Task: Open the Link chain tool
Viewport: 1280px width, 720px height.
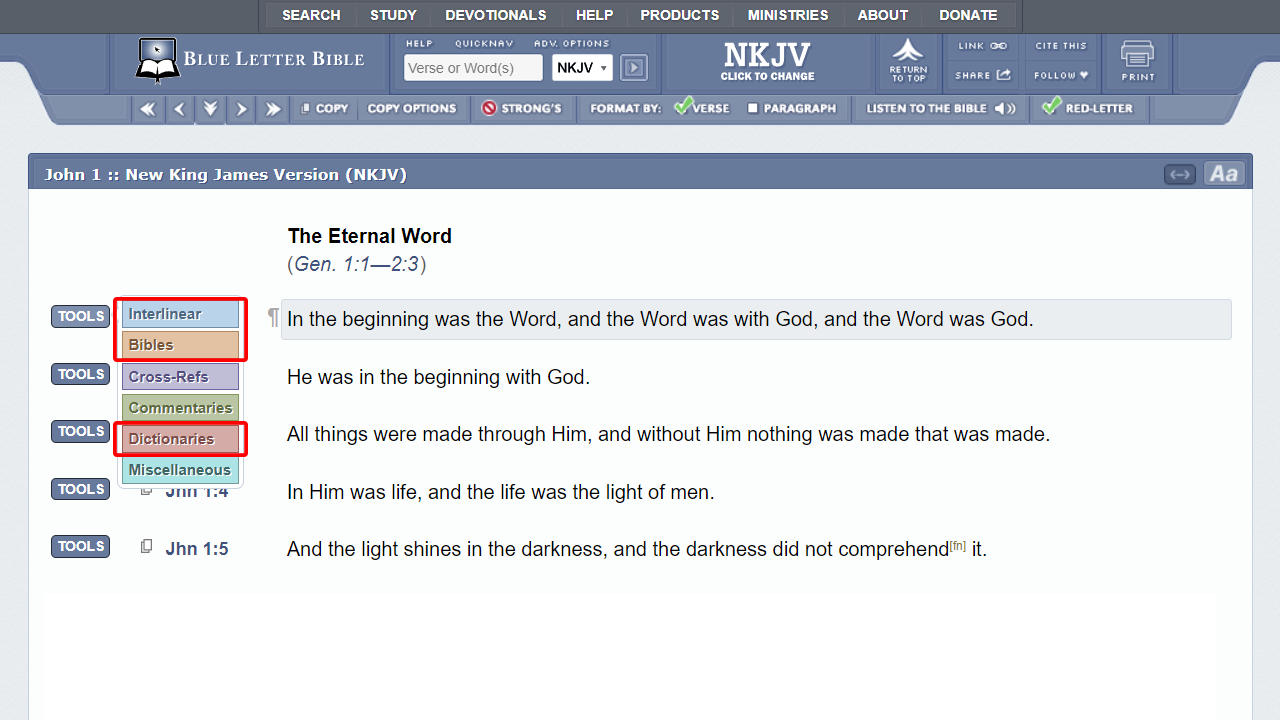Action: point(982,46)
